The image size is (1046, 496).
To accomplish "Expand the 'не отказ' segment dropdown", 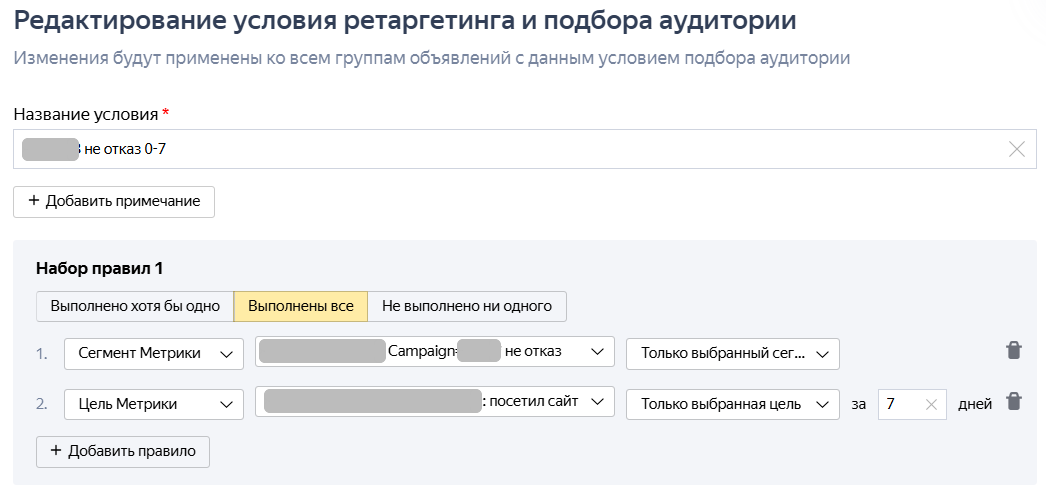I will click(434, 351).
